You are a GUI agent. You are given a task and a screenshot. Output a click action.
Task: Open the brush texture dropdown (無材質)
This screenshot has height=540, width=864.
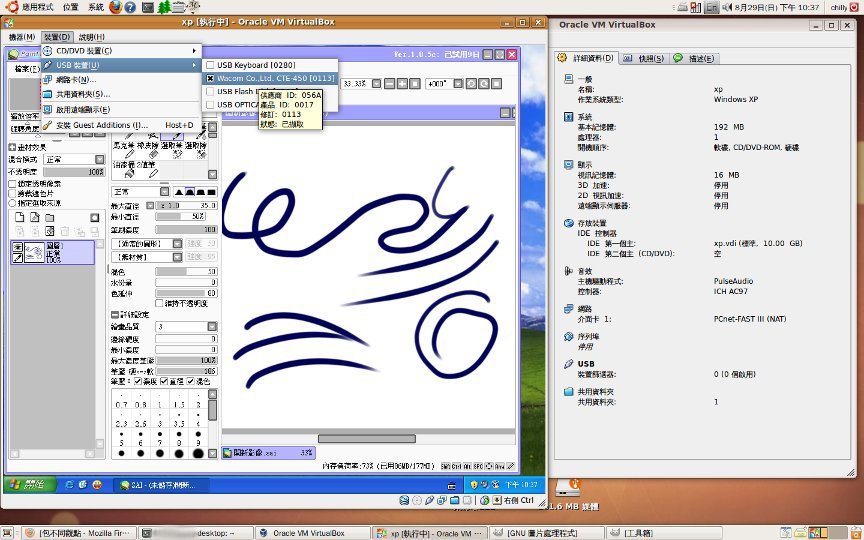coord(147,257)
